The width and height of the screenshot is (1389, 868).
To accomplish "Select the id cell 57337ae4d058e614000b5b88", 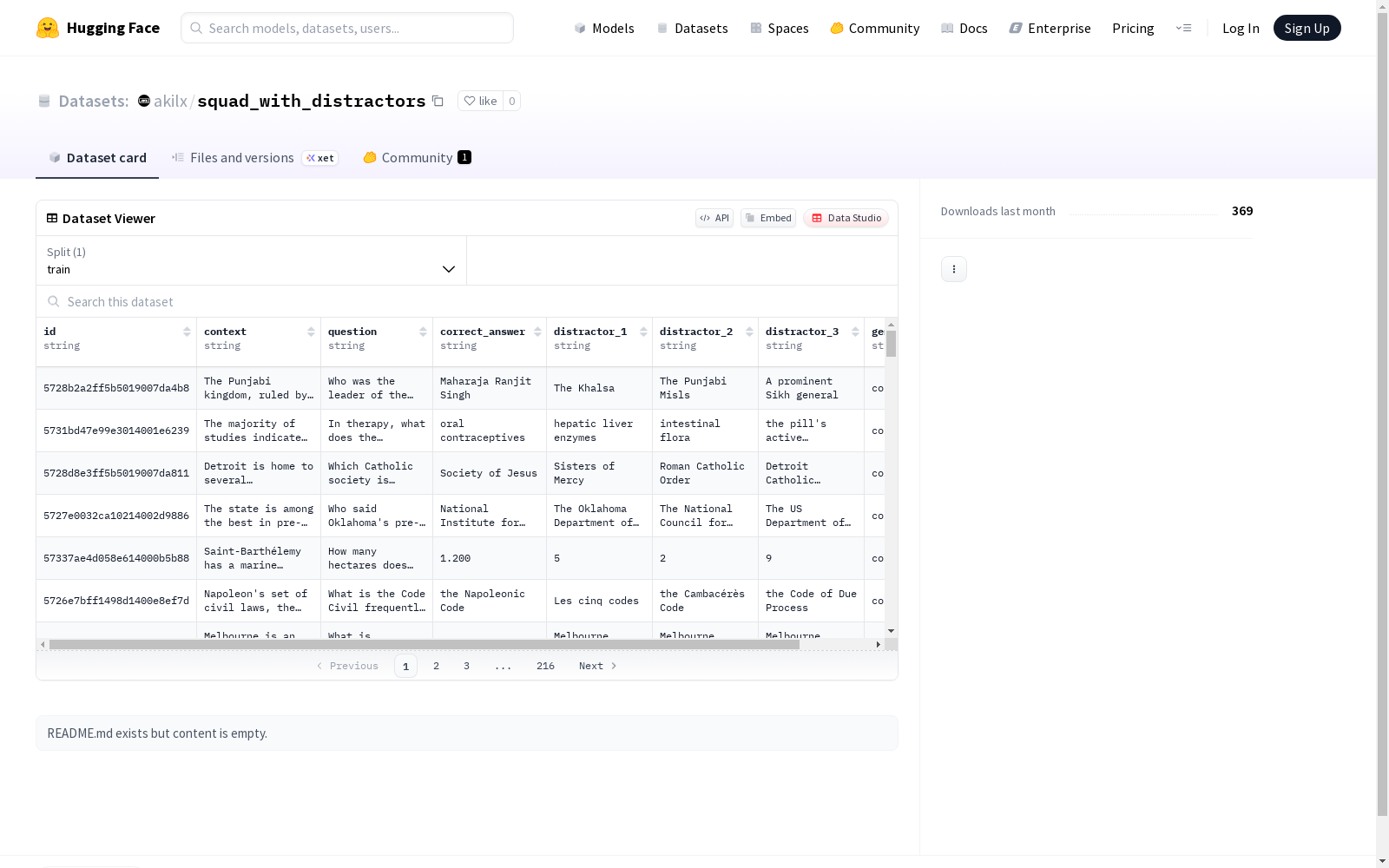I will 116,558.
